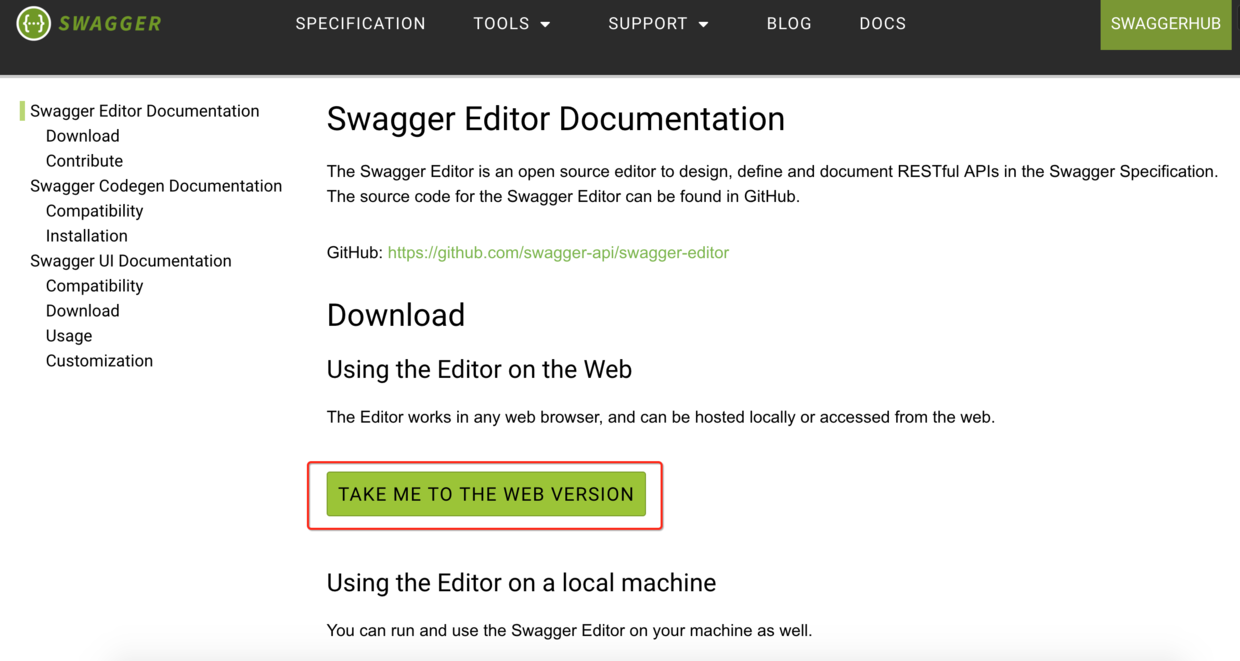Viewport: 1240px width, 661px height.
Task: Open Usage in the sidebar
Action: 69,336
